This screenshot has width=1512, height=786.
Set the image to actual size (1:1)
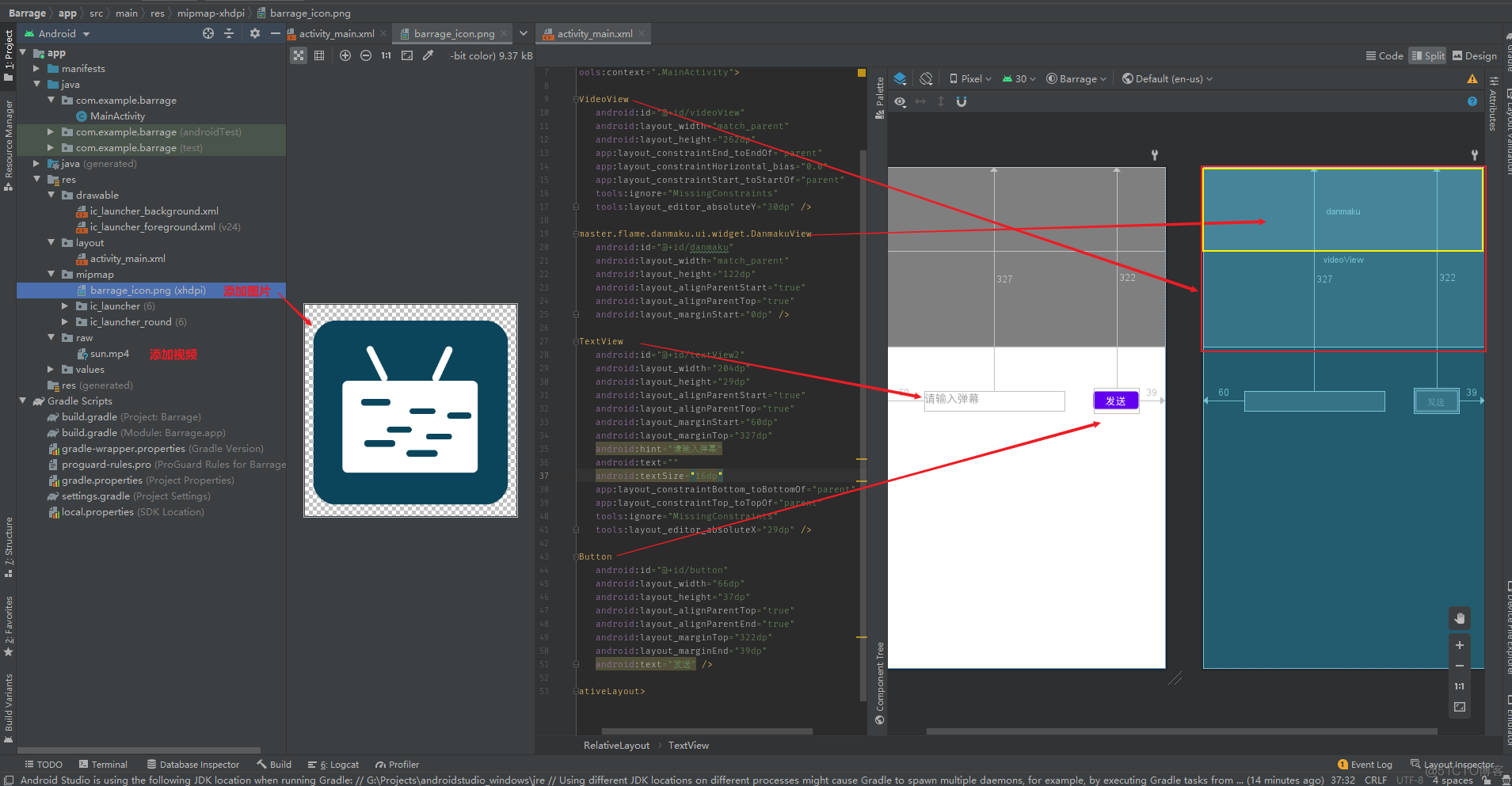coord(387,55)
